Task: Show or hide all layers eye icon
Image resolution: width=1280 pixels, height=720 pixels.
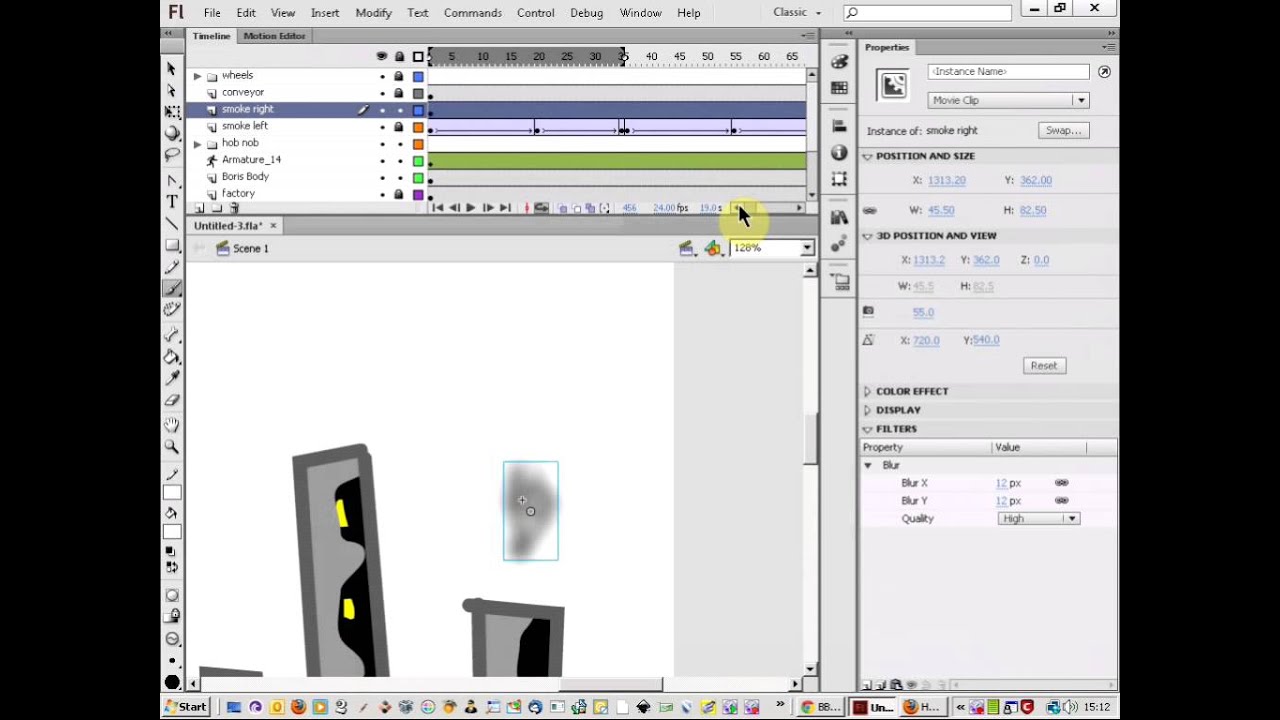Action: [x=382, y=56]
